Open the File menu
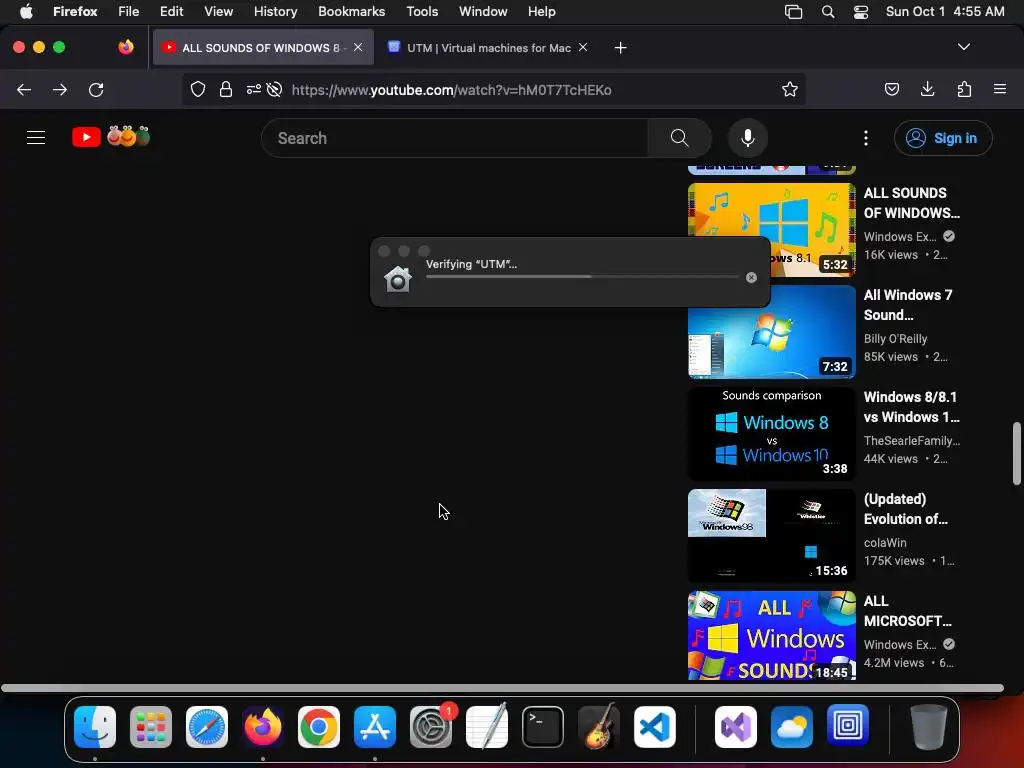Image resolution: width=1024 pixels, height=768 pixels. click(x=128, y=11)
